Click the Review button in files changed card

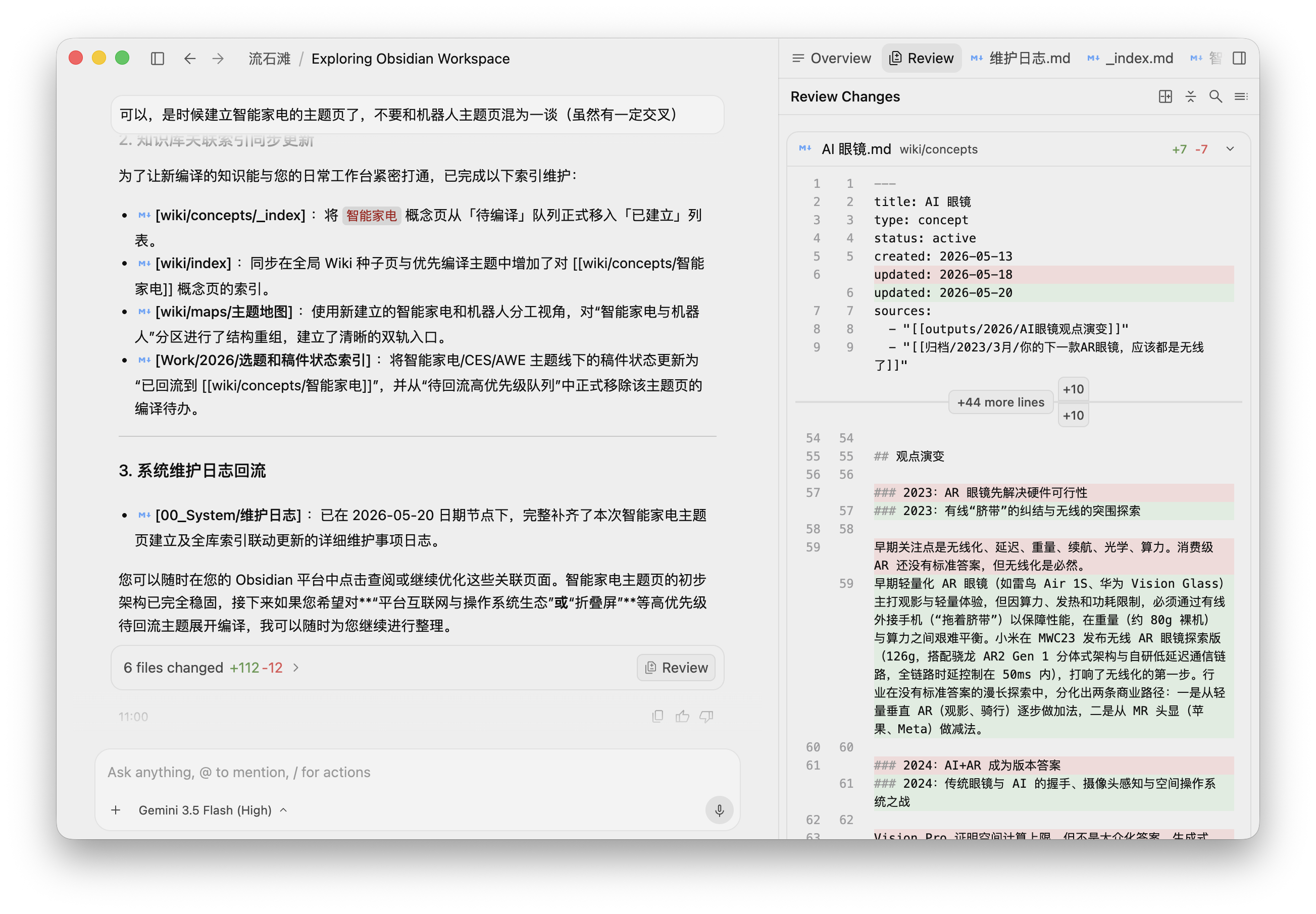(x=676, y=667)
